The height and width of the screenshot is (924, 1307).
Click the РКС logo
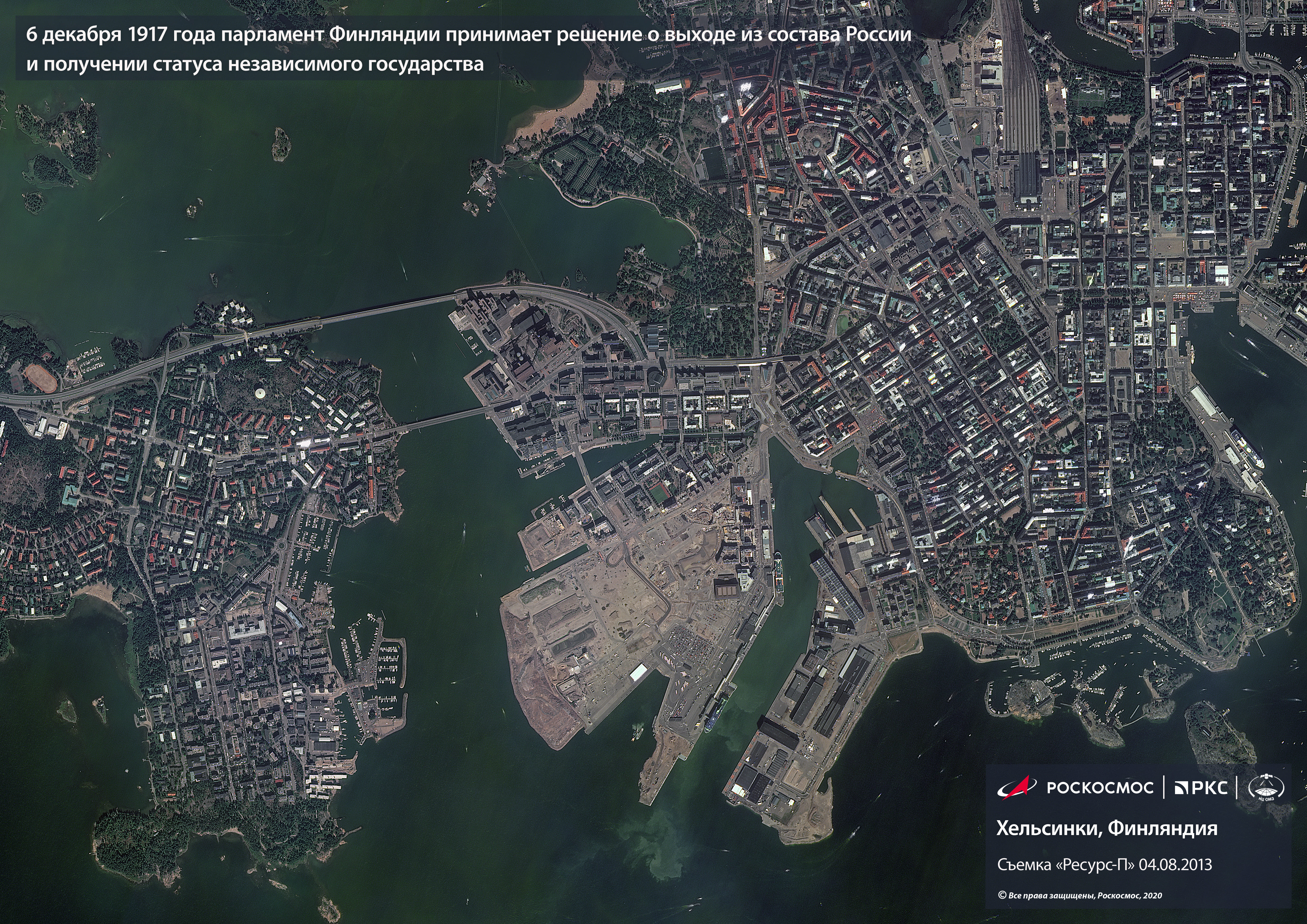point(1201,788)
